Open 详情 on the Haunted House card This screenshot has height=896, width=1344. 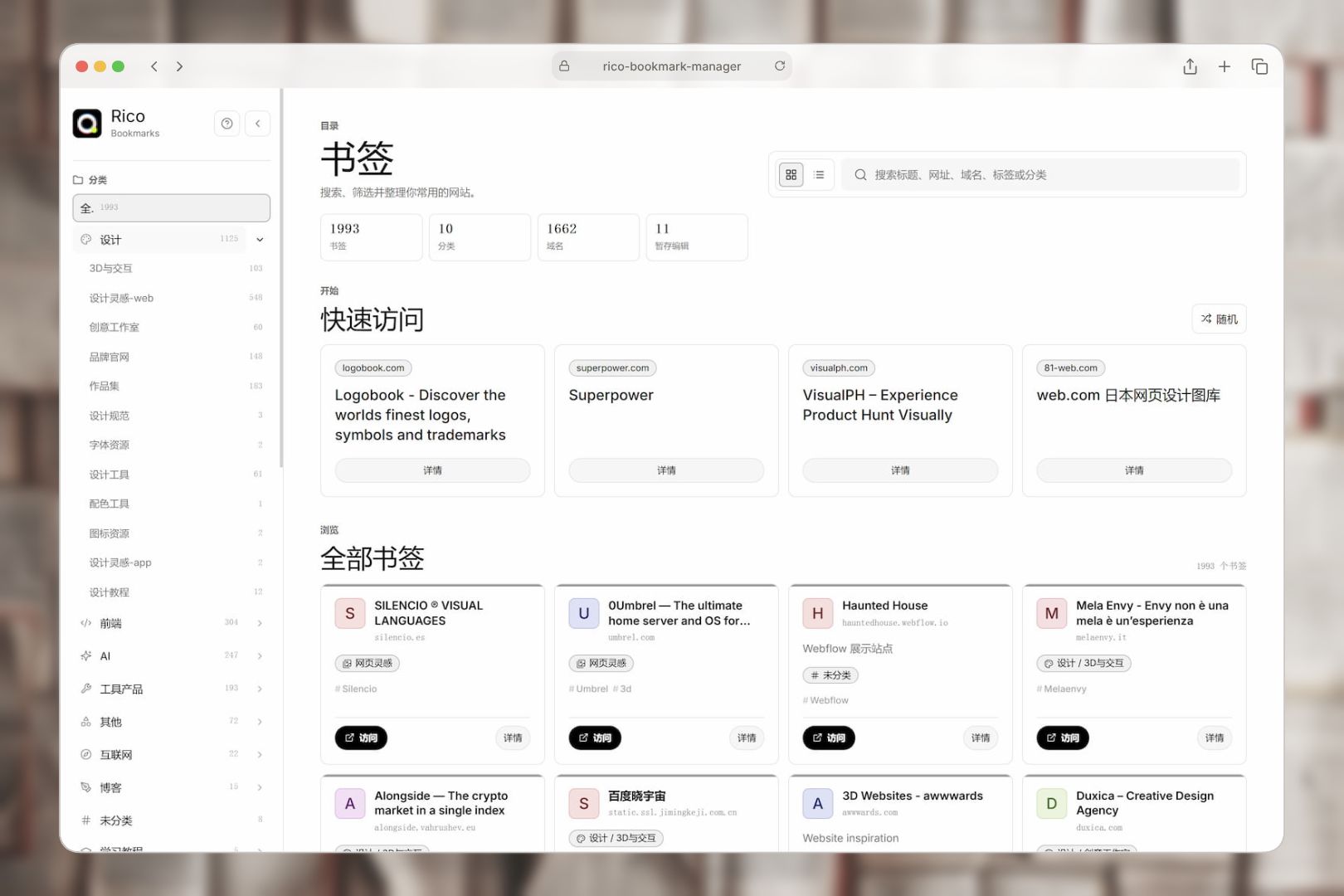coord(981,738)
